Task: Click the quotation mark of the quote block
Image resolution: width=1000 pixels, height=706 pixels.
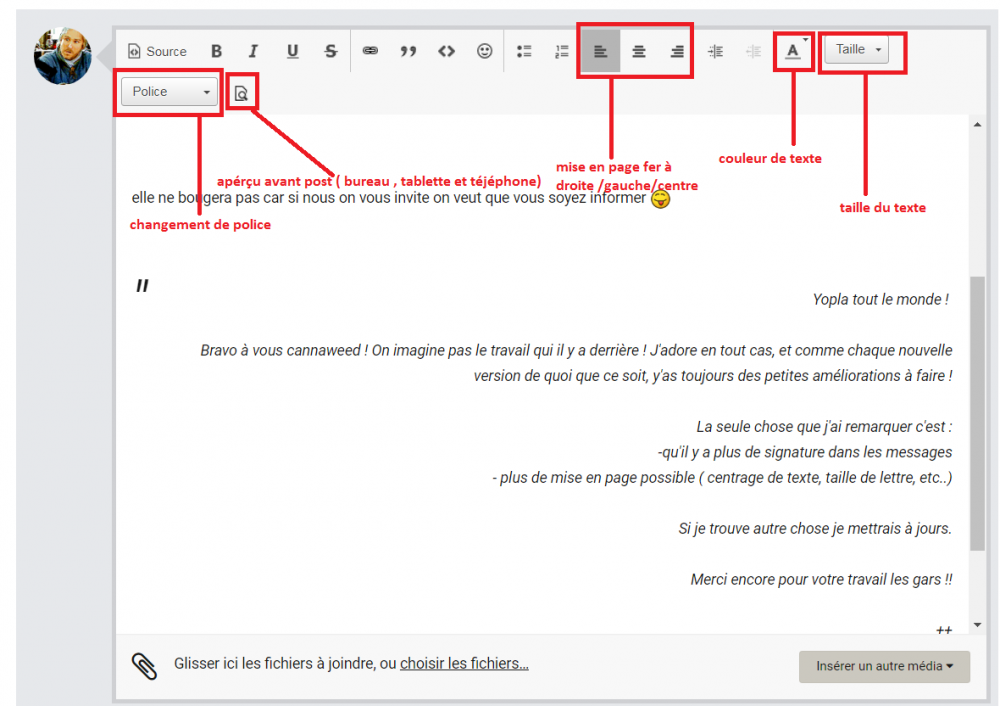Action: [x=142, y=285]
